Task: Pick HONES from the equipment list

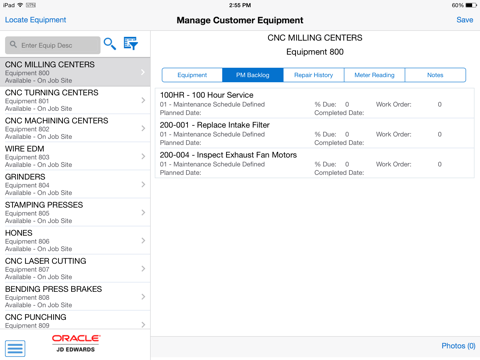Action: tap(75, 240)
